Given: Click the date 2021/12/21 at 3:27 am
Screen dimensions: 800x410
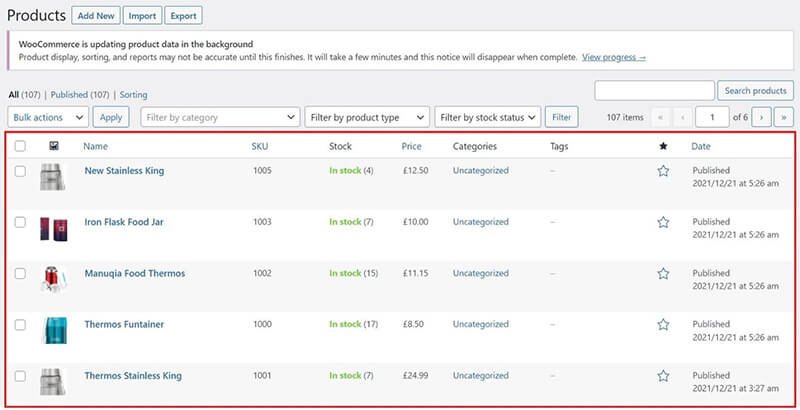Looking at the screenshot, I should pyautogui.click(x=735, y=389).
